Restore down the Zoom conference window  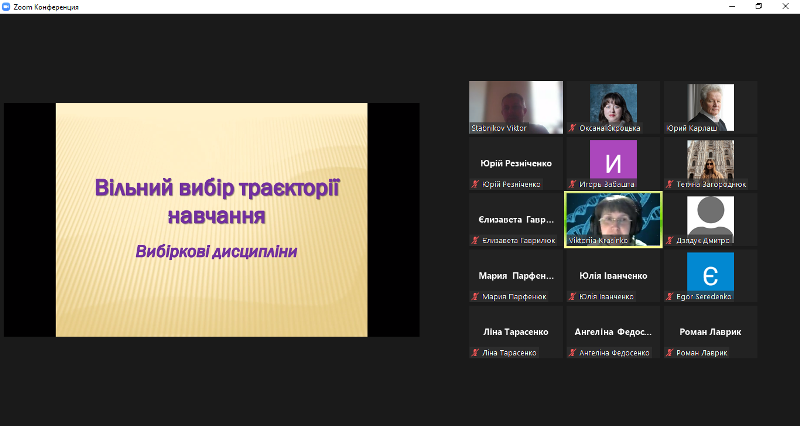pos(759,6)
